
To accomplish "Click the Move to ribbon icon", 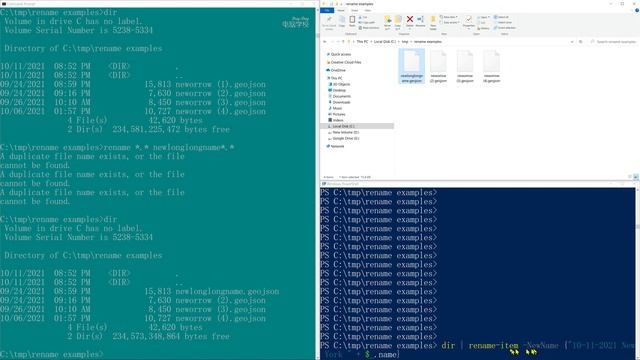I will (387, 22).
